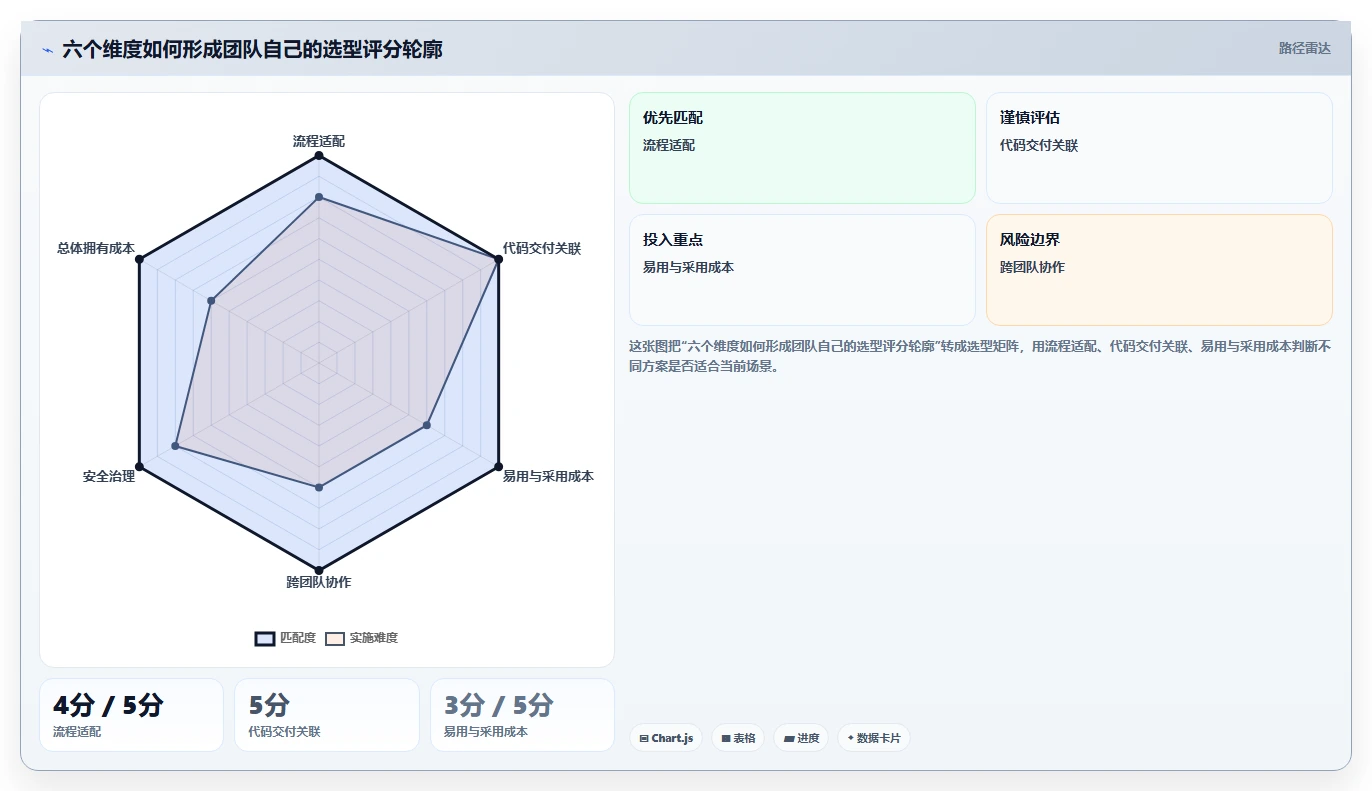Image resolution: width=1372 pixels, height=791 pixels.
Task: Click the 流程适配 axis label on the radar
Action: 319,141
